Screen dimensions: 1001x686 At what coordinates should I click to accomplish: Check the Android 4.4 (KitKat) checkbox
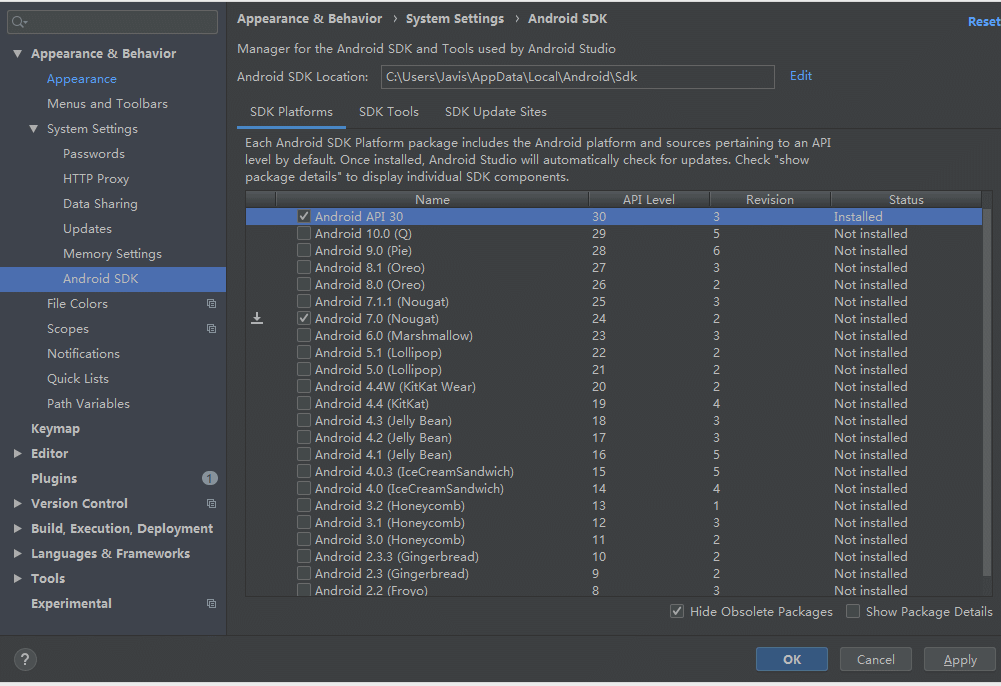[304, 403]
